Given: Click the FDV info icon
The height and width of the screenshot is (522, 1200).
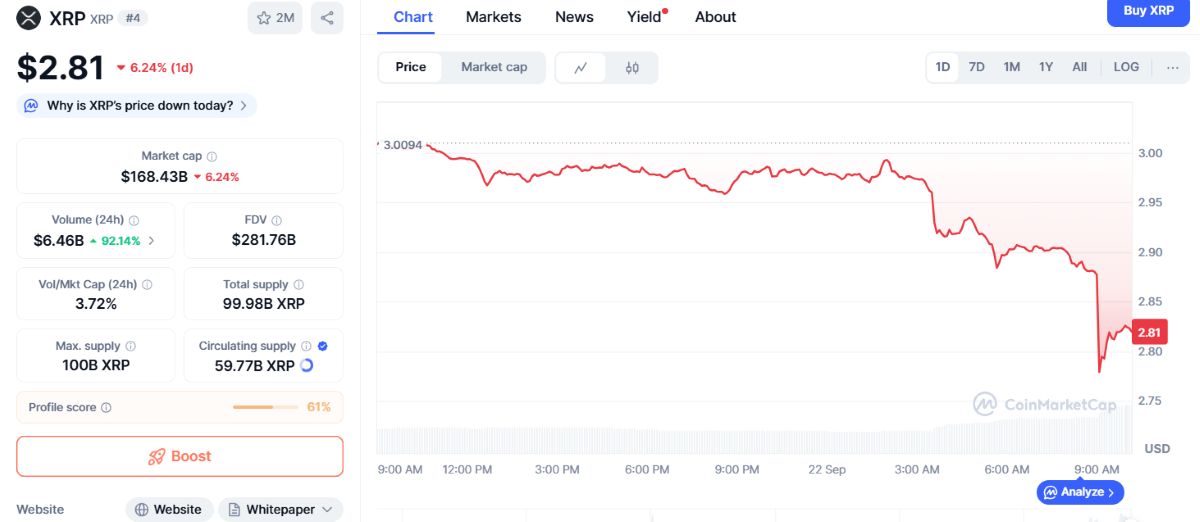Looking at the screenshot, I should (x=277, y=220).
